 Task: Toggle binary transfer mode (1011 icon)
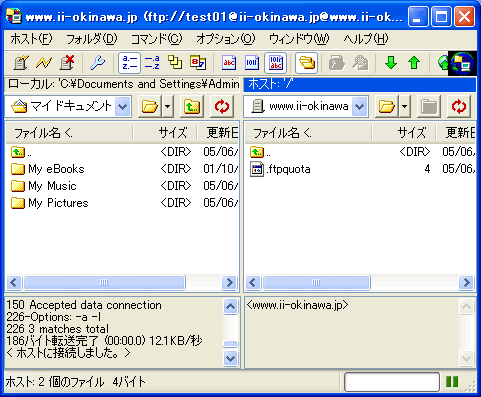pos(252,63)
